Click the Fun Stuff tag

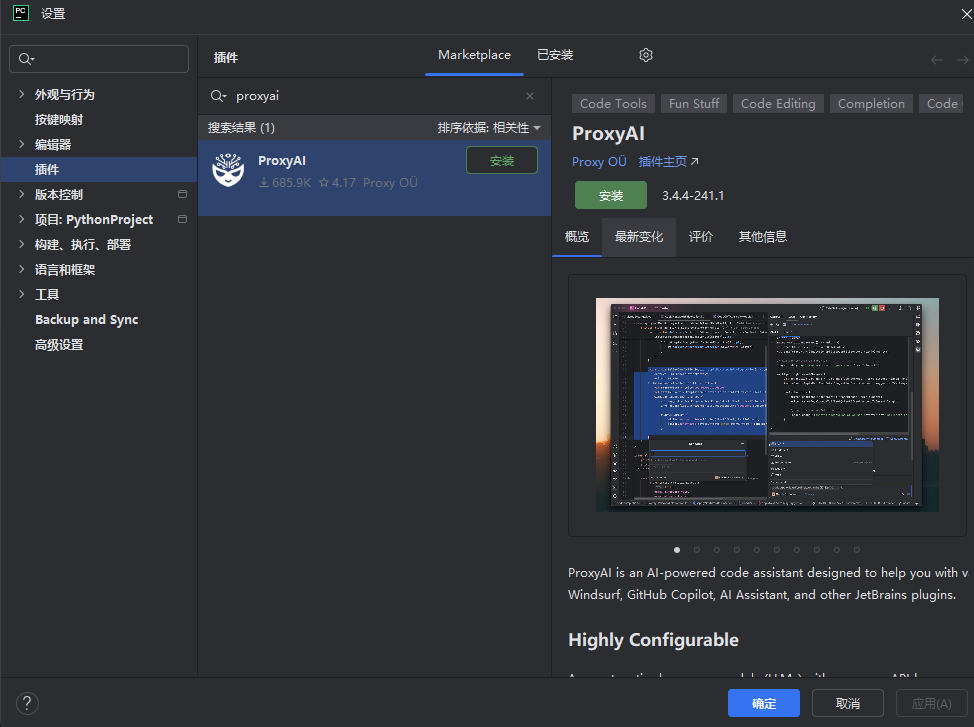694,104
